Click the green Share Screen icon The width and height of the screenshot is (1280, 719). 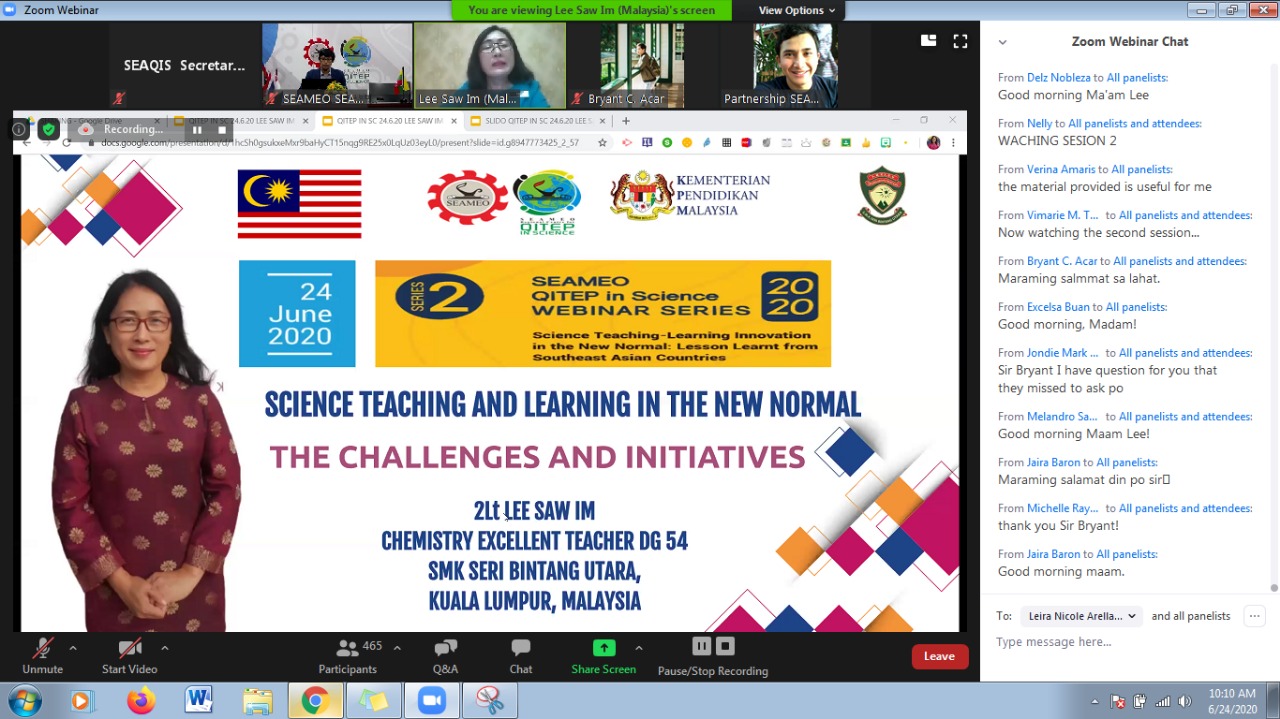[603, 649]
